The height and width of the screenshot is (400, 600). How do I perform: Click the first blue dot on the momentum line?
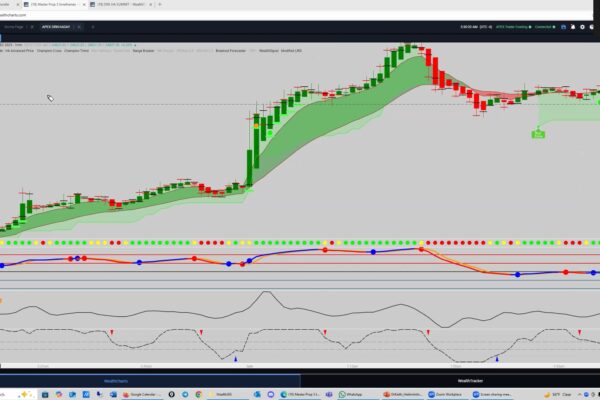pyautogui.click(x=70, y=259)
